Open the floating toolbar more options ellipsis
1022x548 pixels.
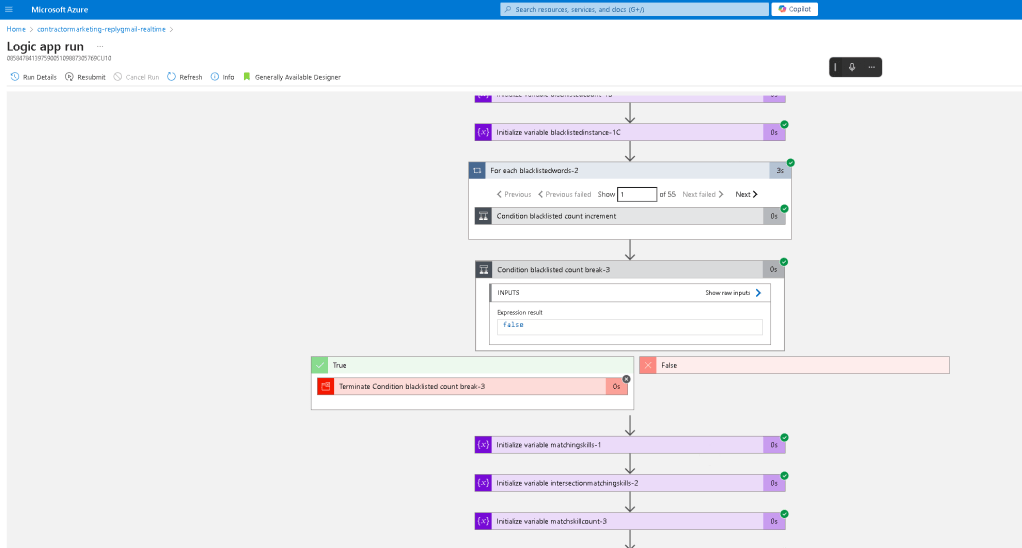871,67
